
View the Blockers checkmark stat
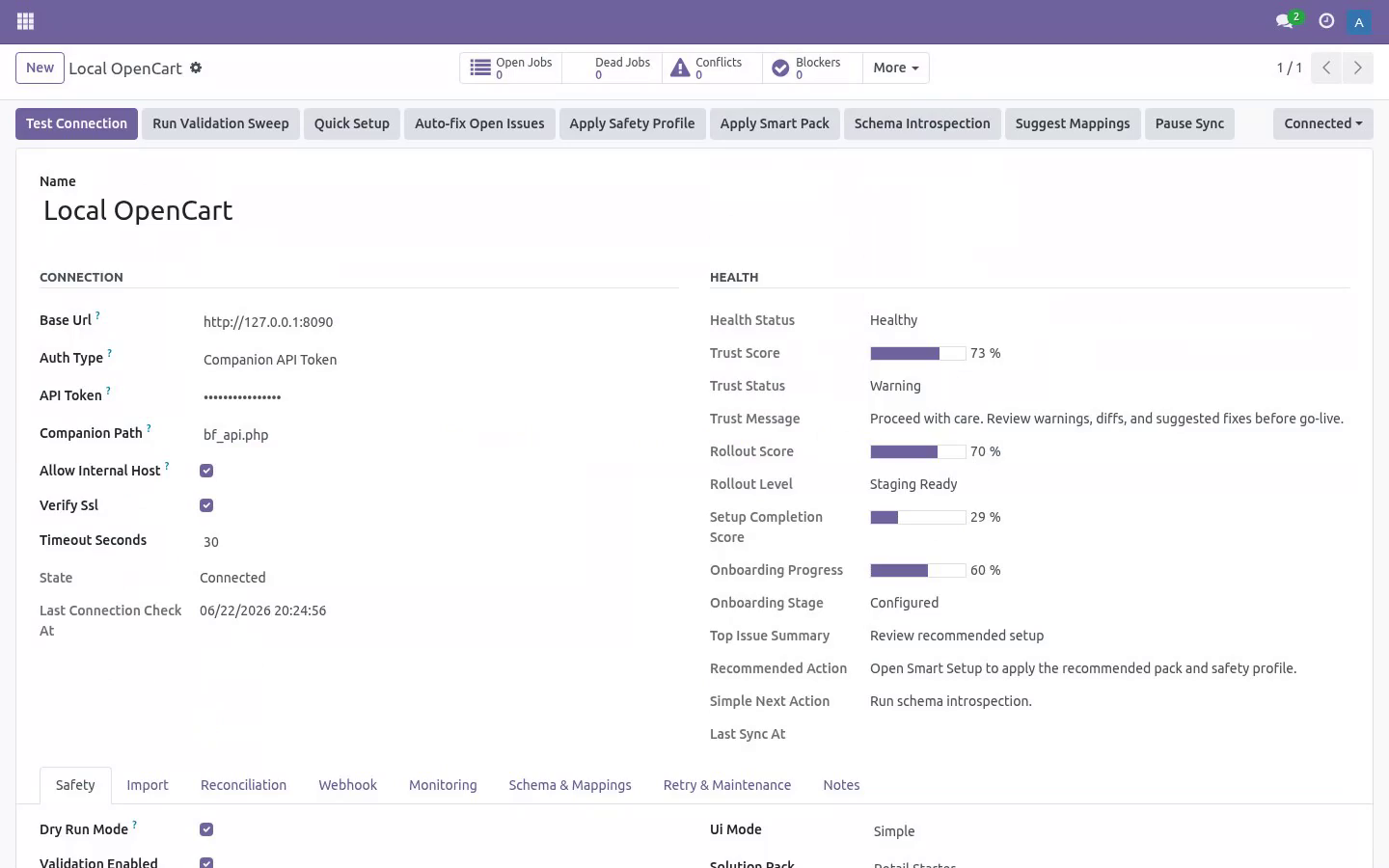tap(812, 68)
